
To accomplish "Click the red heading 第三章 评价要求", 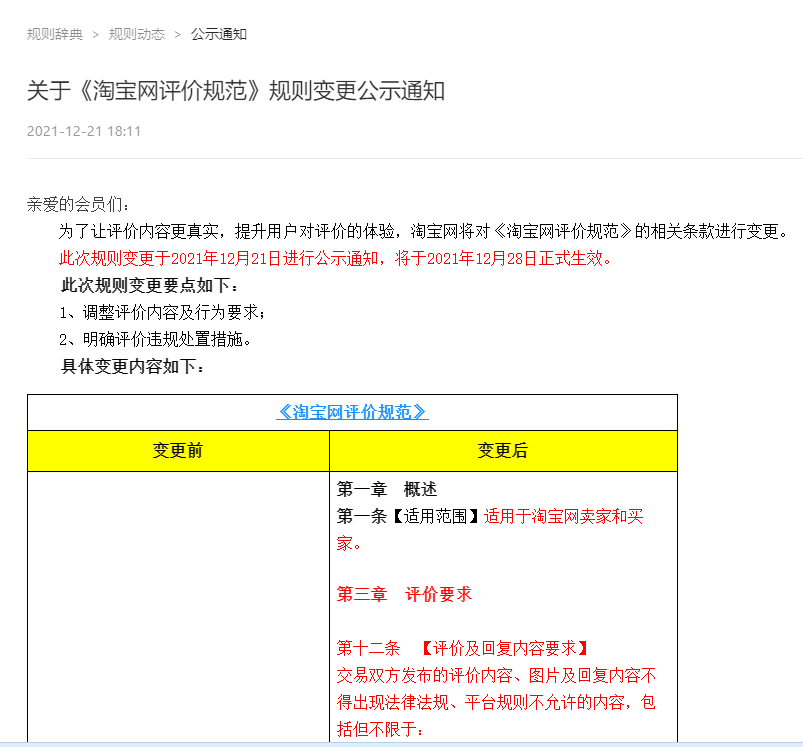I will 404,594.
